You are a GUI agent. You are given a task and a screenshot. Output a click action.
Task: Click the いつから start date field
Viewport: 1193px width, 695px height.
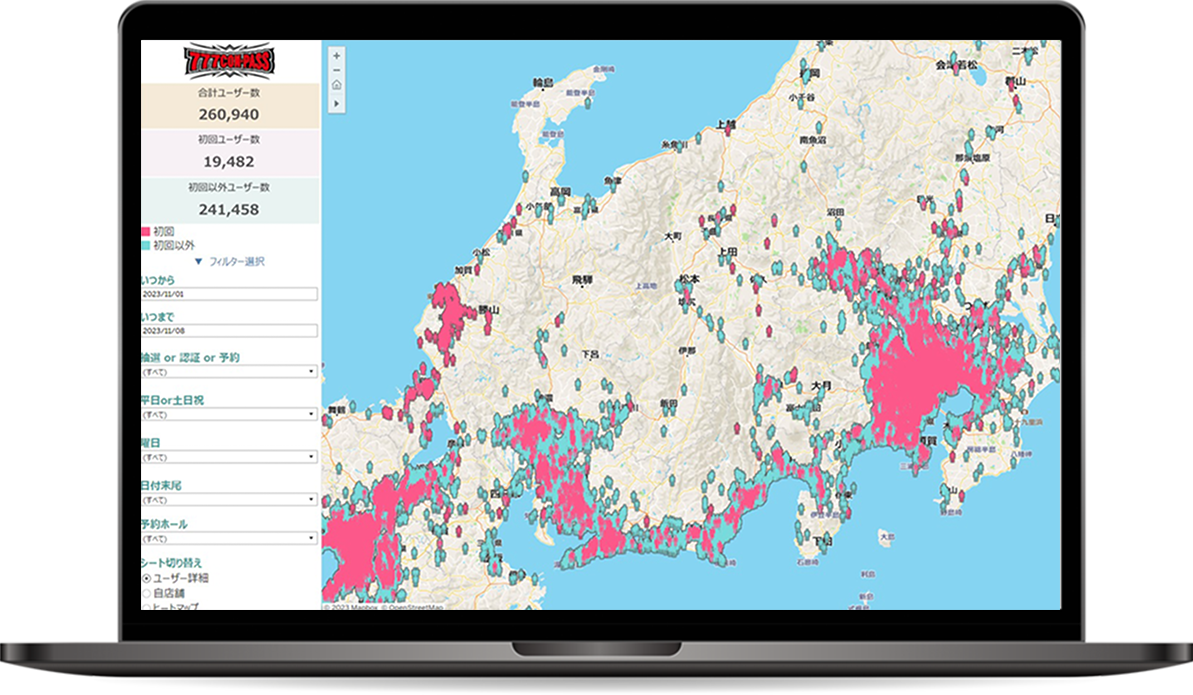[x=229, y=294]
